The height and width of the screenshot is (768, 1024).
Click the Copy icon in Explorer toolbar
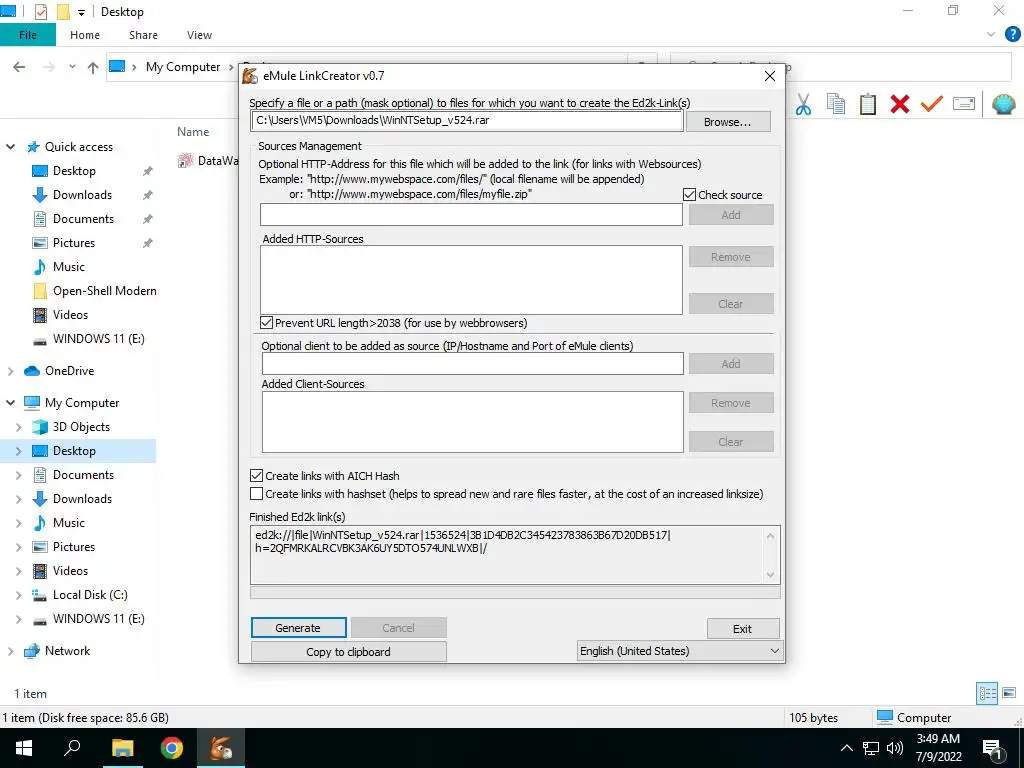(x=835, y=104)
